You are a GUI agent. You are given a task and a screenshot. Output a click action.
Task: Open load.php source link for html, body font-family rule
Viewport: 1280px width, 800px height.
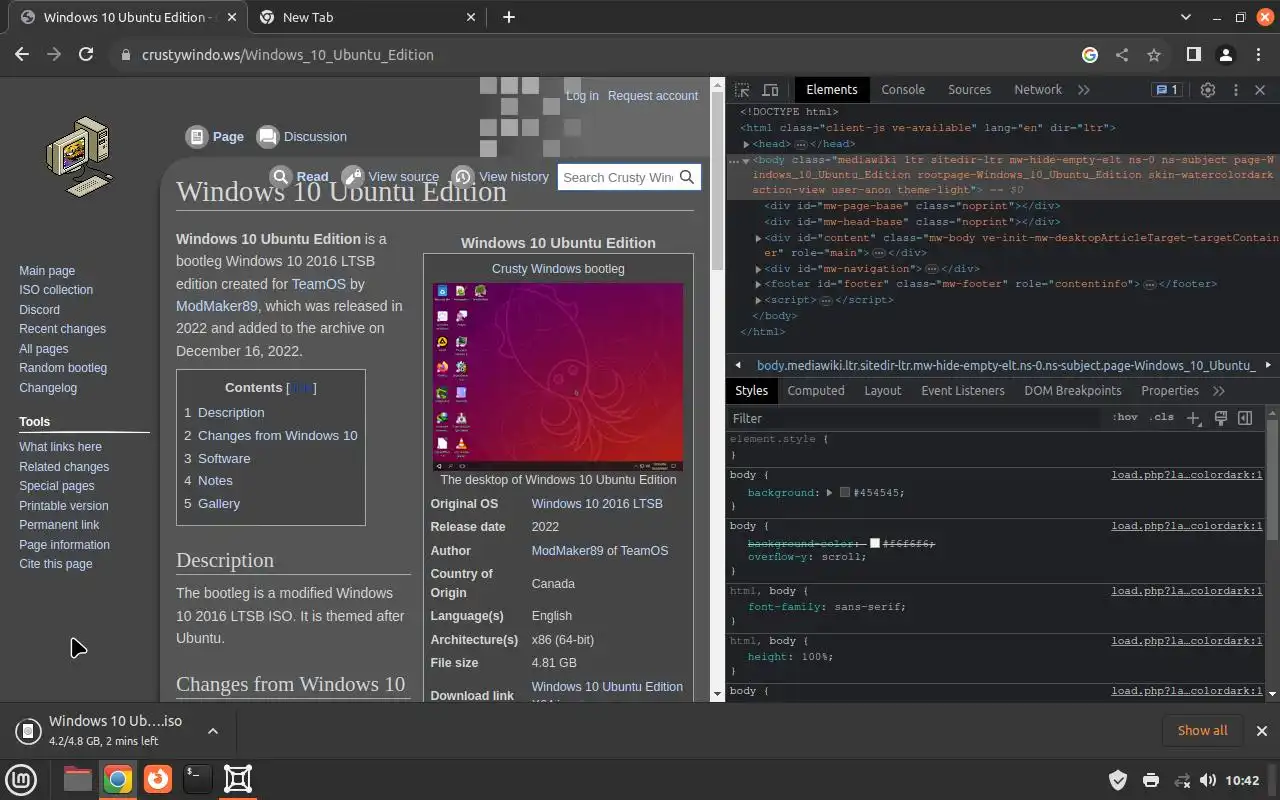[1186, 591]
